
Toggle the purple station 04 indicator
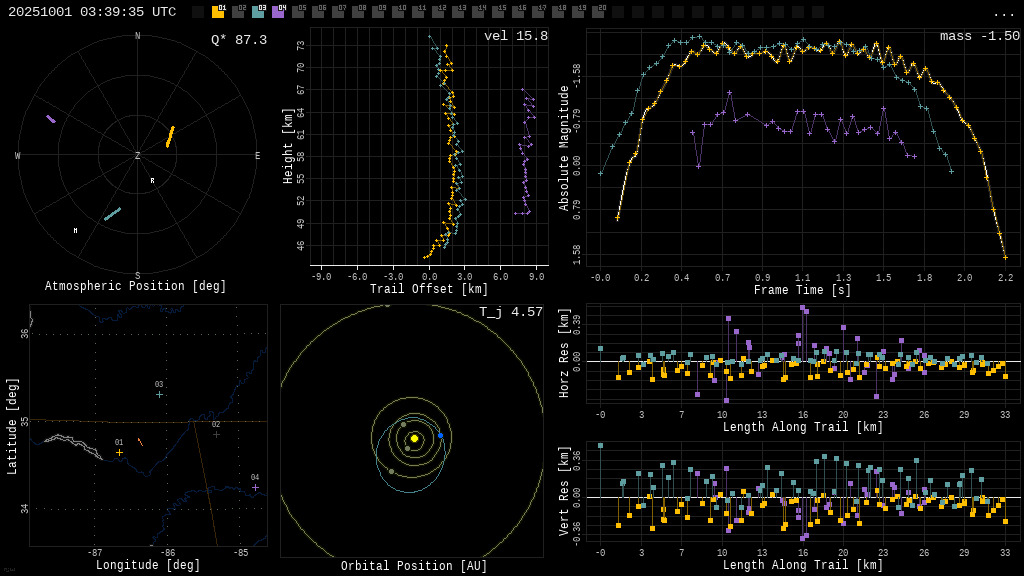pyautogui.click(x=278, y=12)
